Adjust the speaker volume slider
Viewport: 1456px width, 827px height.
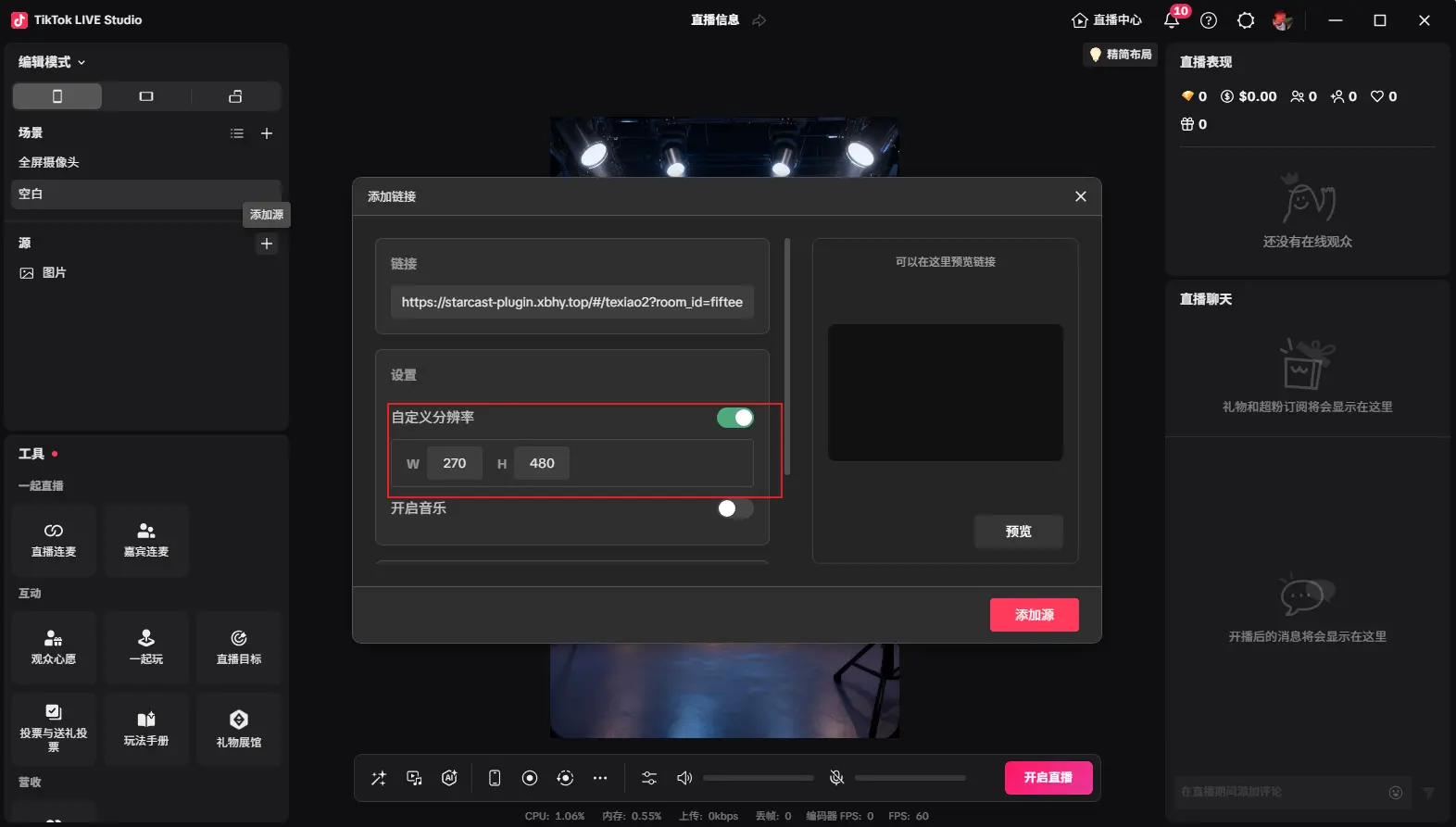pos(758,778)
